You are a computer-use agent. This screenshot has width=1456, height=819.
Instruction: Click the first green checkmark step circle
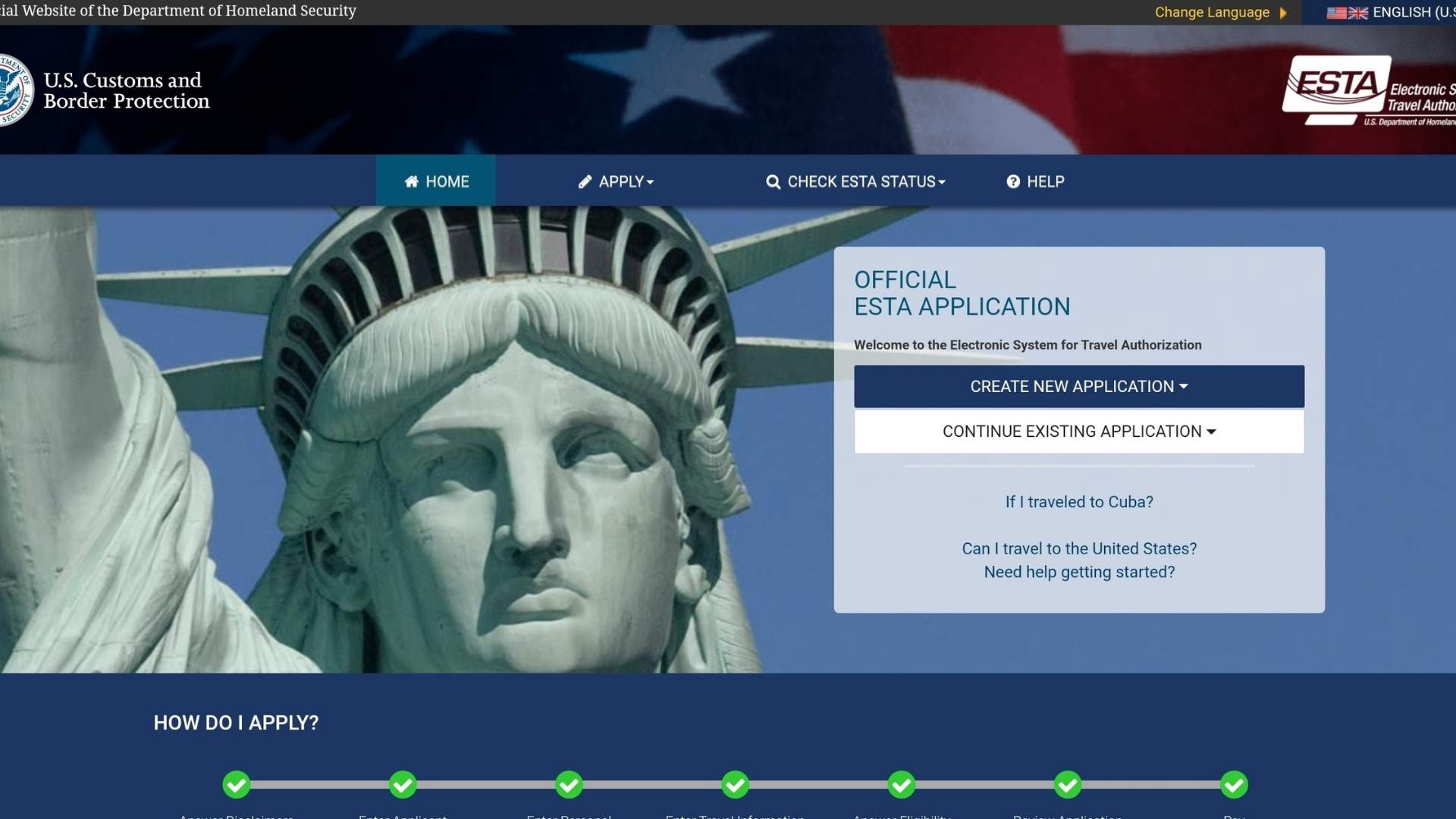coord(237,785)
